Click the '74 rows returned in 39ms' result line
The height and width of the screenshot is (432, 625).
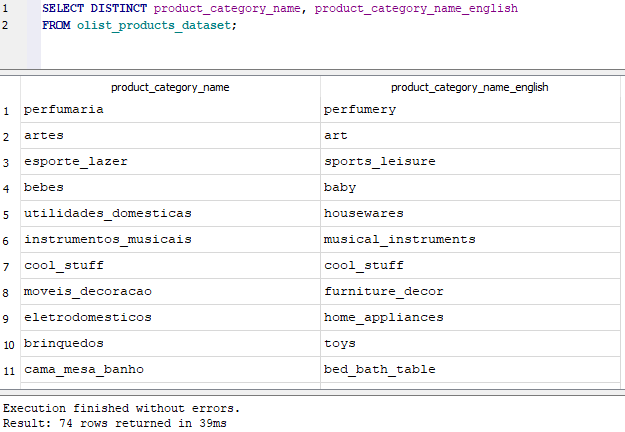point(143,423)
